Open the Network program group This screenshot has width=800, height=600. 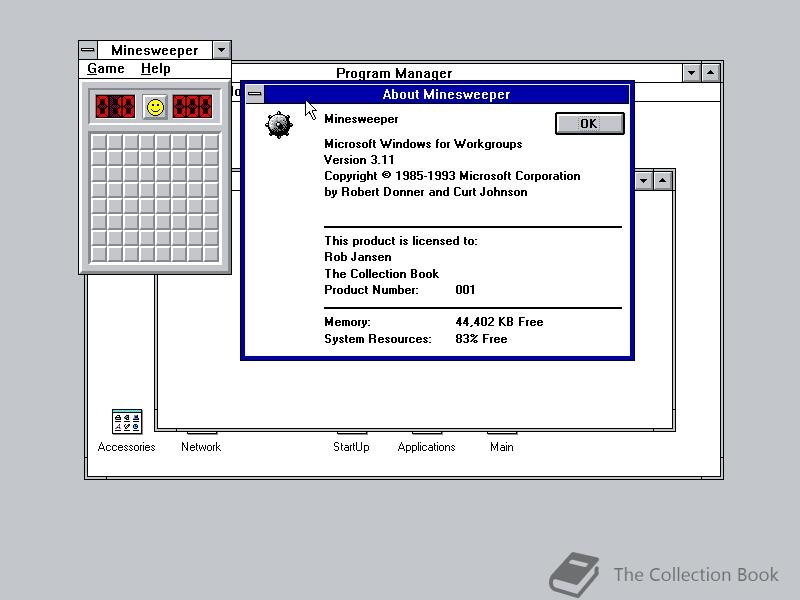pyautogui.click(x=201, y=447)
